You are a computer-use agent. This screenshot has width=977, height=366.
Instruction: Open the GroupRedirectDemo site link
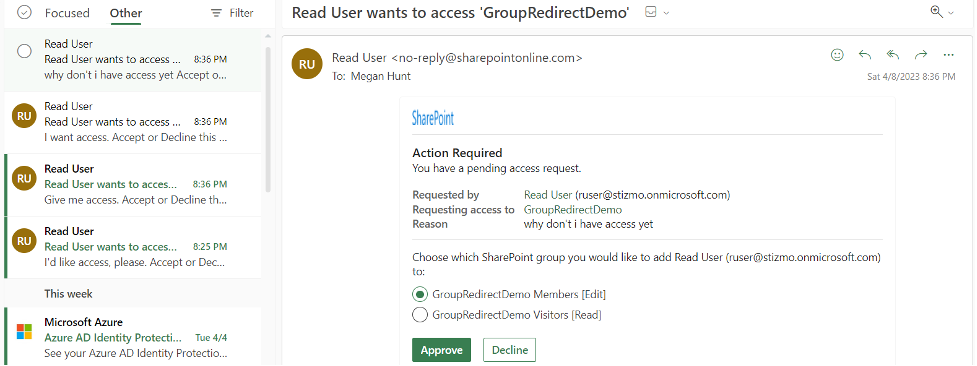(x=573, y=209)
